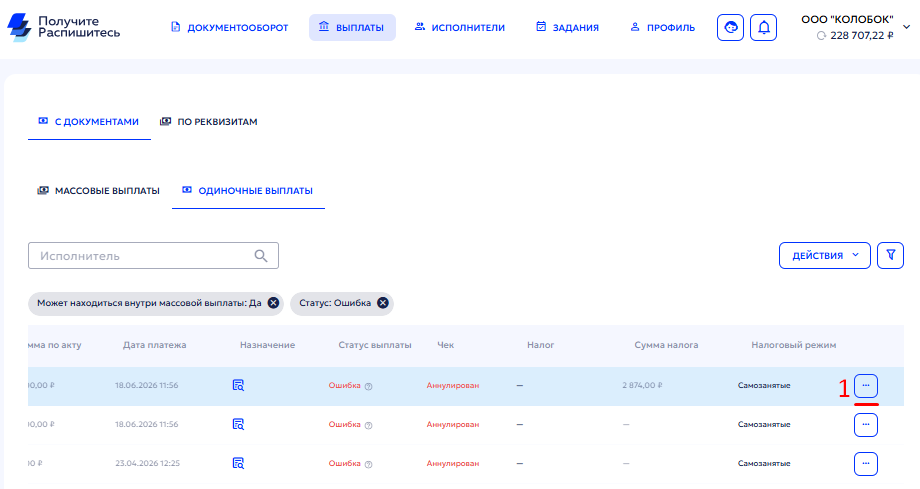View payment purpose in 2 874,00 ₽ row

[238, 385]
